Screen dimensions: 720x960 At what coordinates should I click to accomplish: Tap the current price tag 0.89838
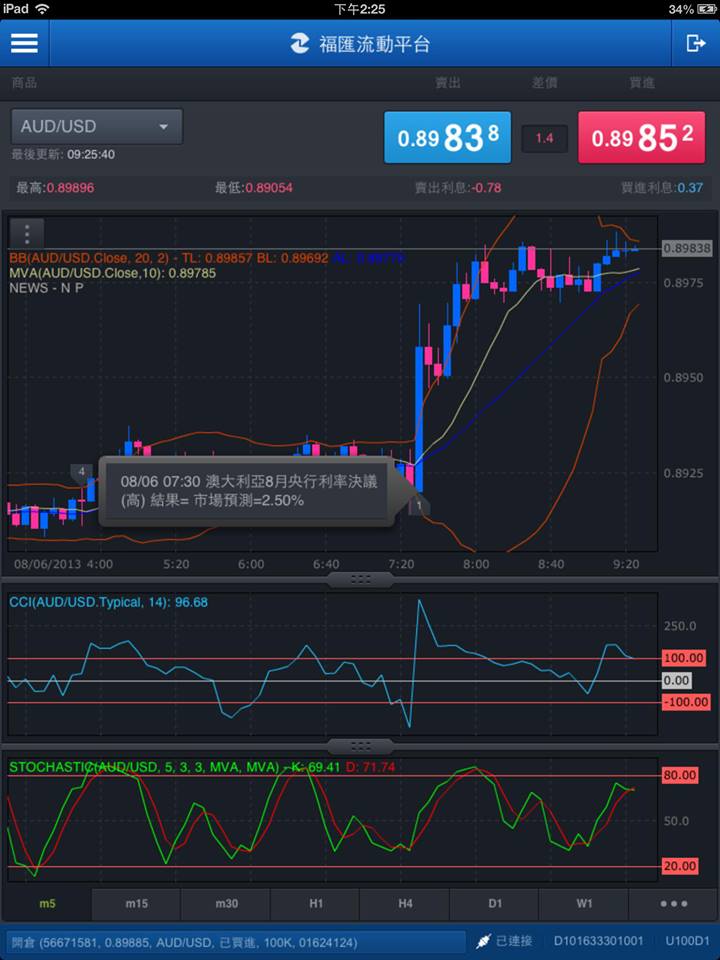[686, 248]
